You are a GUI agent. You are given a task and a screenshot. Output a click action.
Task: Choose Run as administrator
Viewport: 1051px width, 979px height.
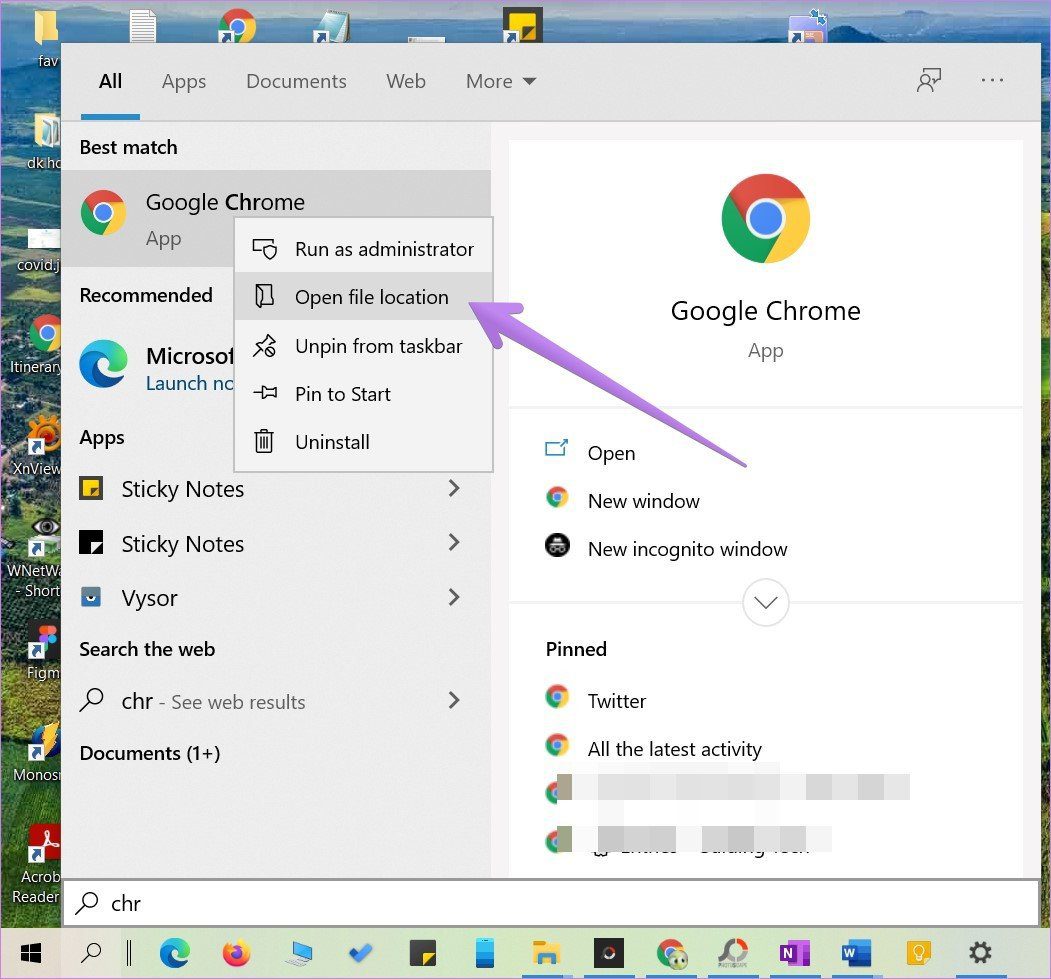coord(364,249)
